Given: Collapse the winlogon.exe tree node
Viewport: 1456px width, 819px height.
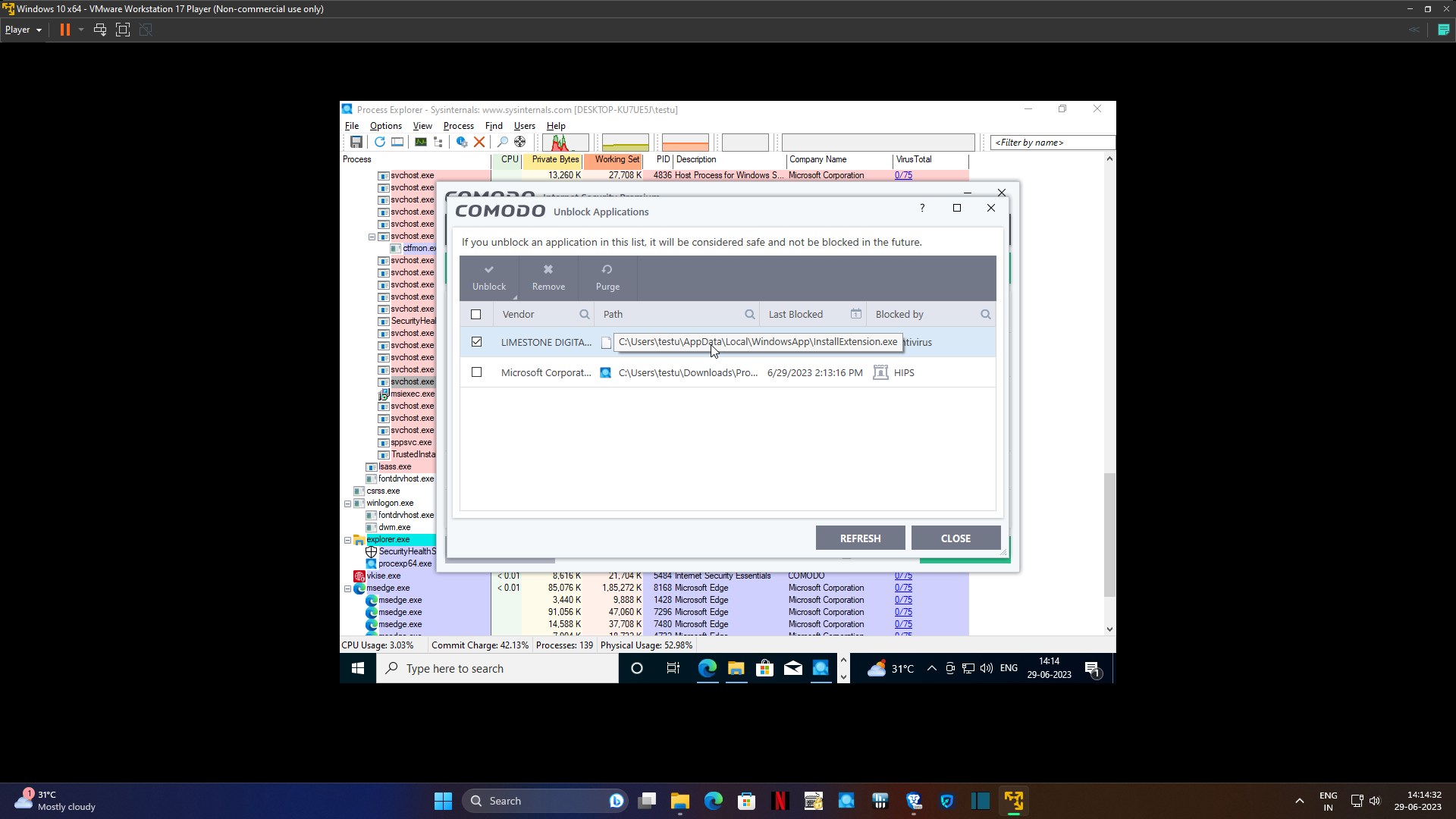Looking at the screenshot, I should [x=348, y=504].
